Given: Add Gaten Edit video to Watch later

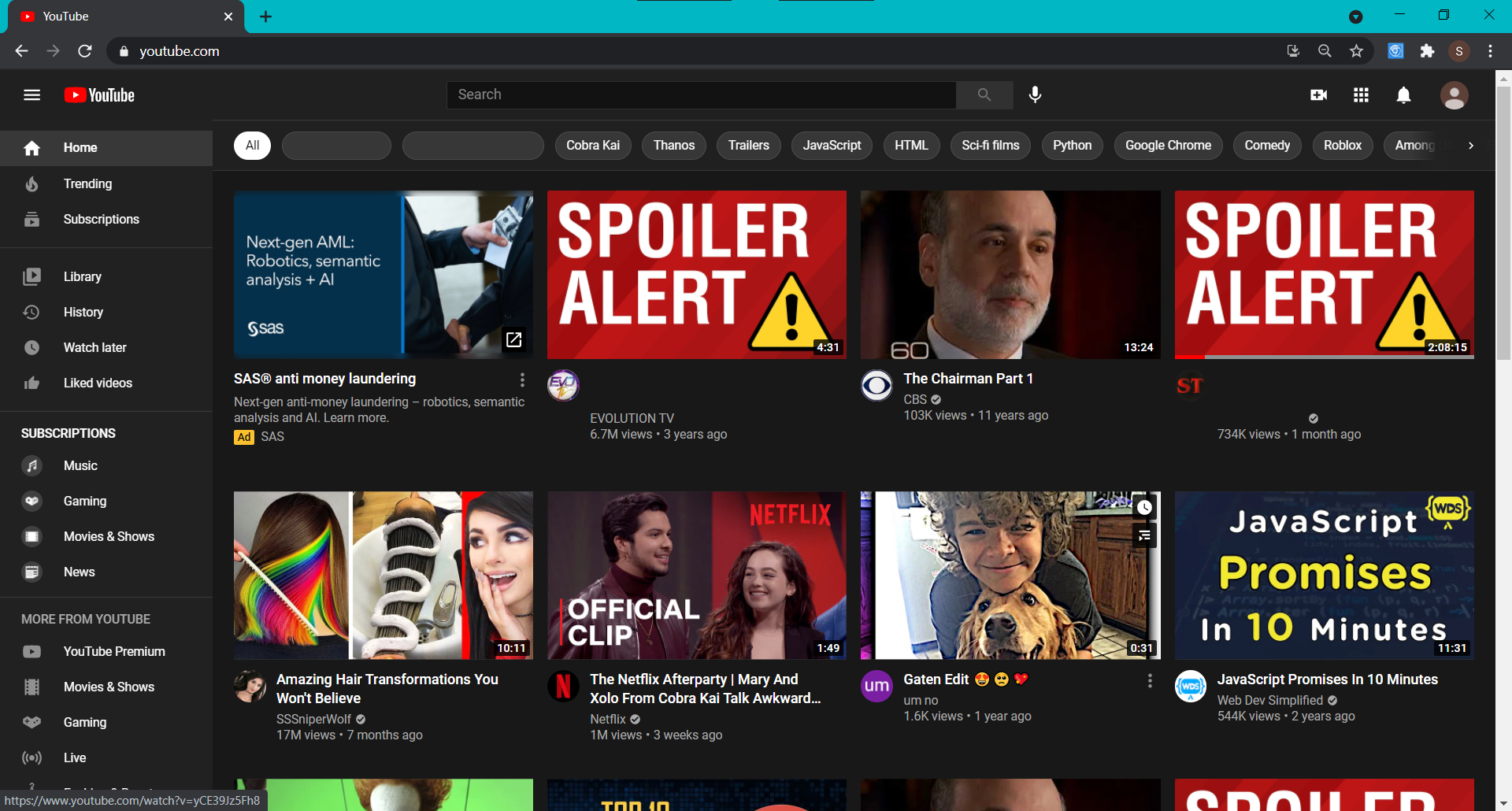Looking at the screenshot, I should [1144, 508].
